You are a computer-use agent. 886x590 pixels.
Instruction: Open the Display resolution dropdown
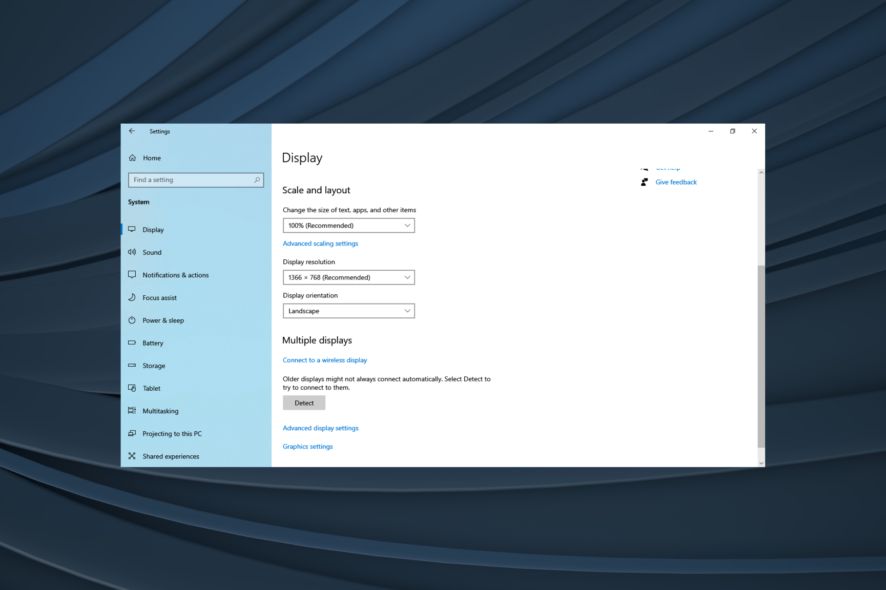point(348,277)
